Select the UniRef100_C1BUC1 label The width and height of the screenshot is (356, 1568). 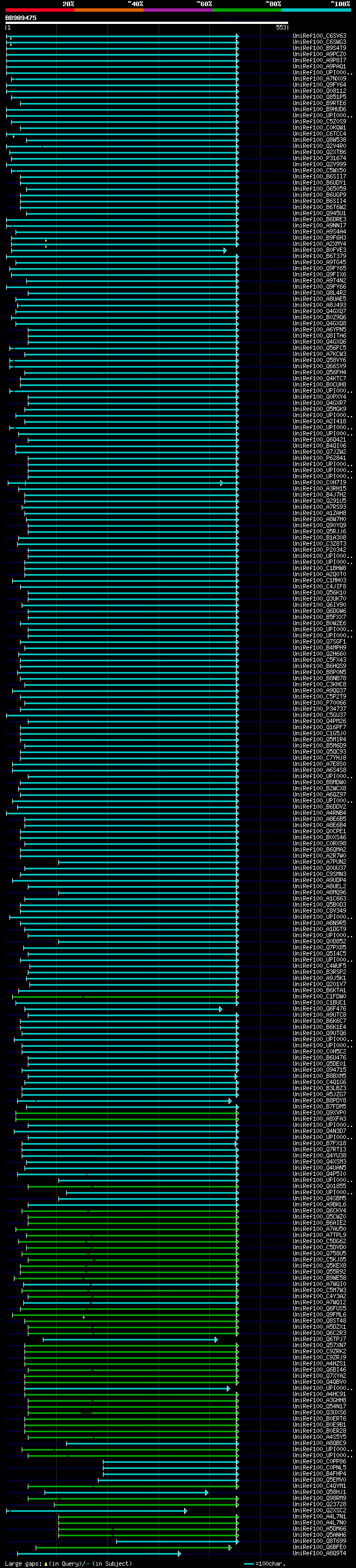[x=319, y=1002]
